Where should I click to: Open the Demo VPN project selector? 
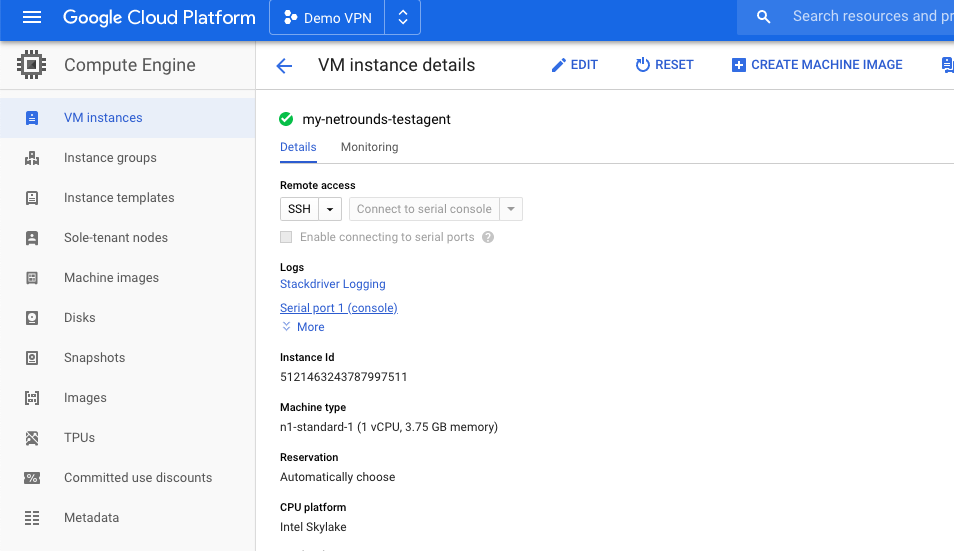click(x=327, y=18)
